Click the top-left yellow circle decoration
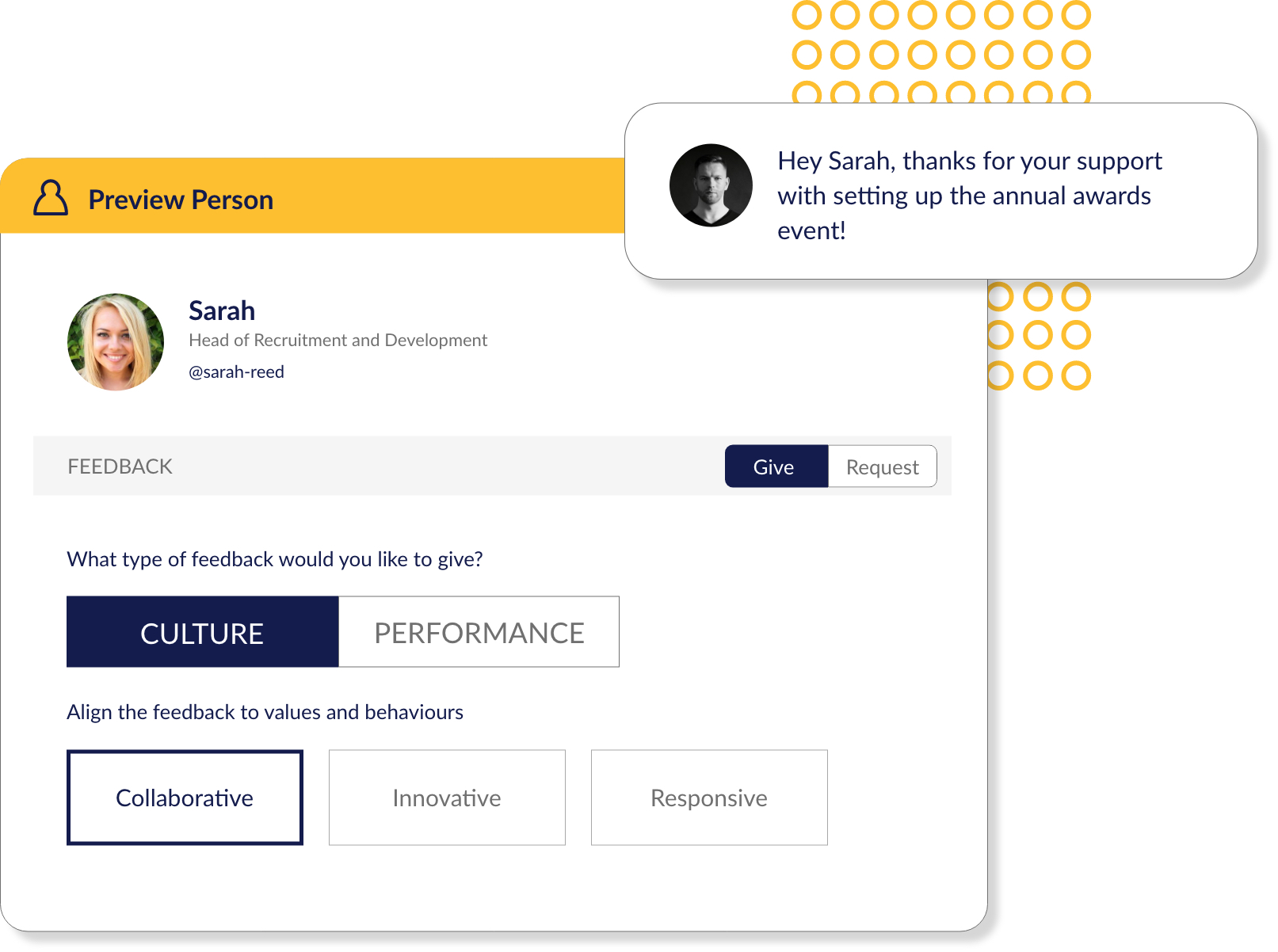The width and height of the screenshot is (1278, 952). pyautogui.click(x=807, y=14)
